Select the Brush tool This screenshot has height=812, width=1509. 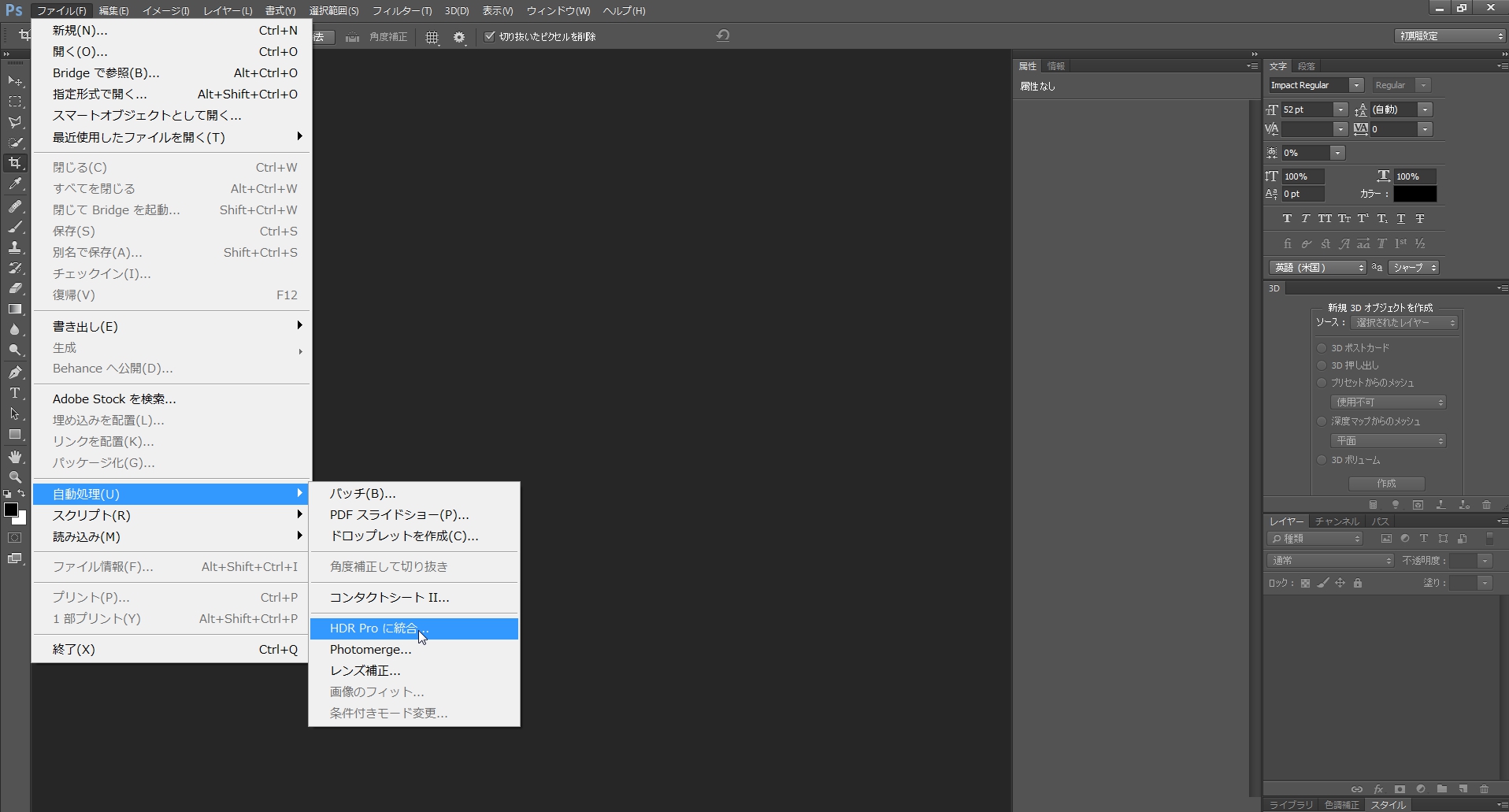[15, 227]
